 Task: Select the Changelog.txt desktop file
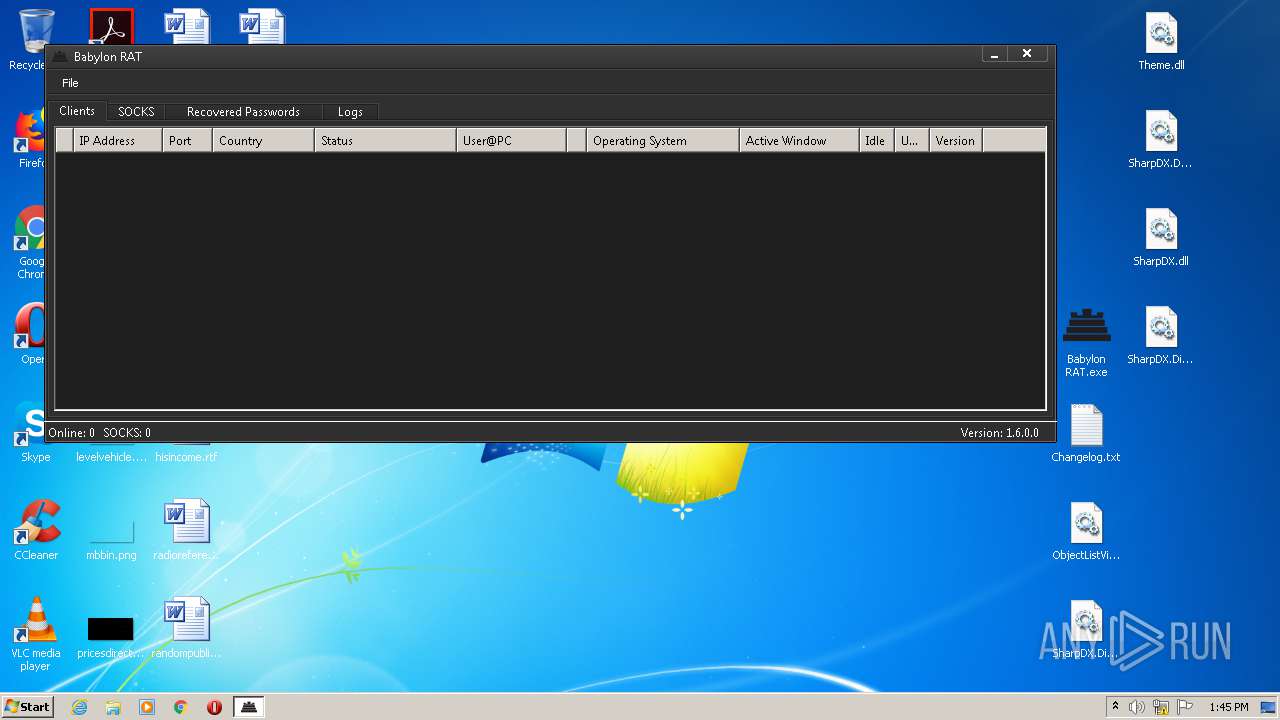pos(1086,433)
